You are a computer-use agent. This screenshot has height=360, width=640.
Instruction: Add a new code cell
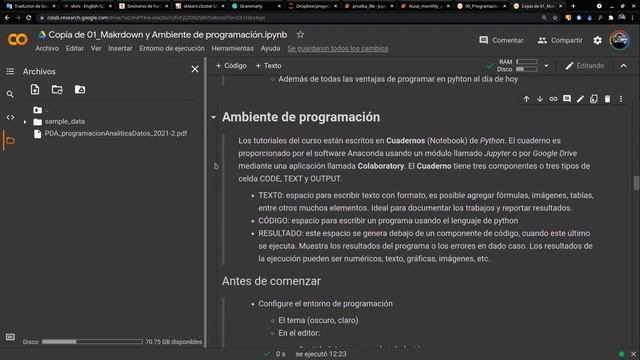click(x=231, y=66)
